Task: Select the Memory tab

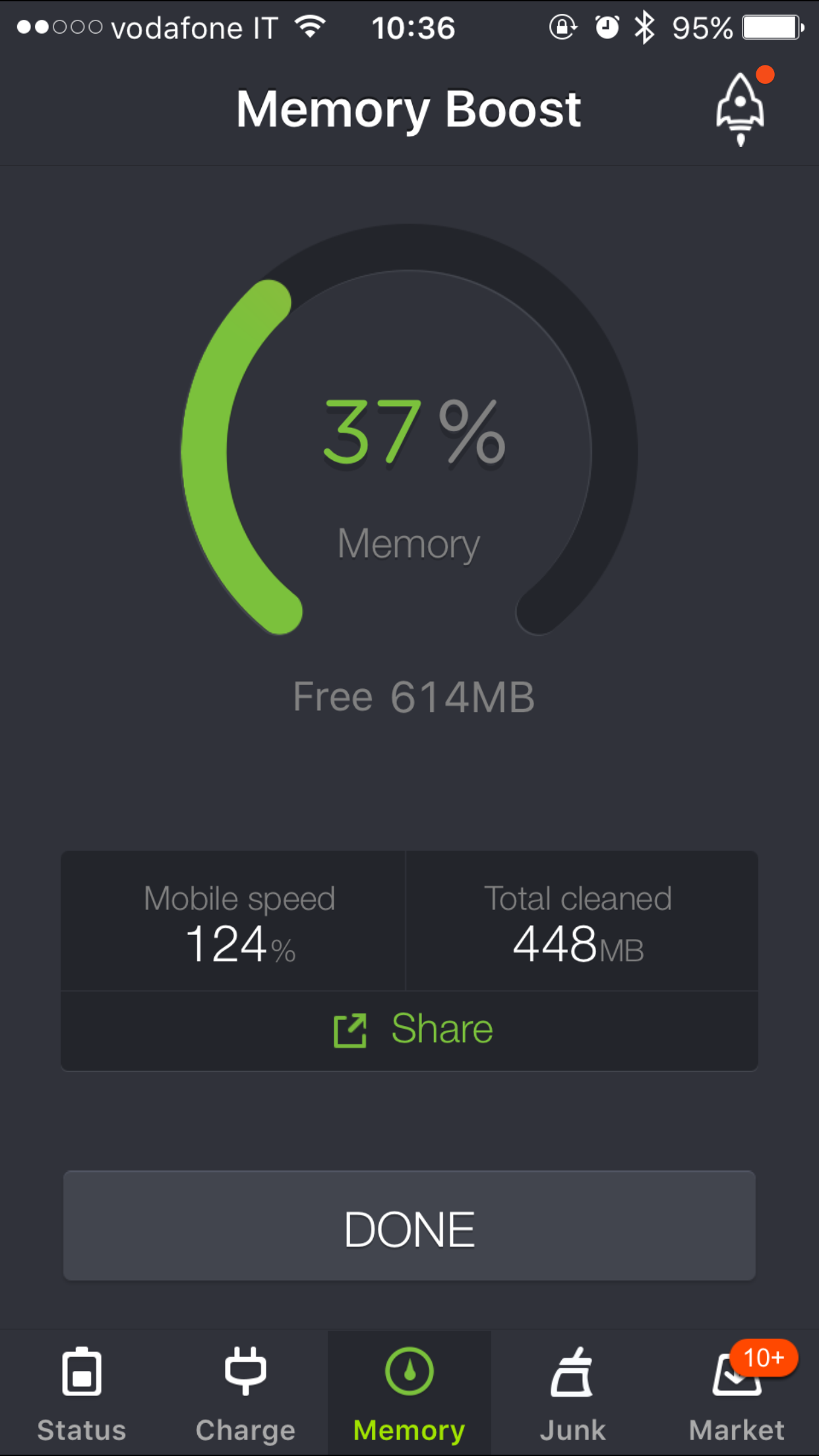Action: [409, 1393]
